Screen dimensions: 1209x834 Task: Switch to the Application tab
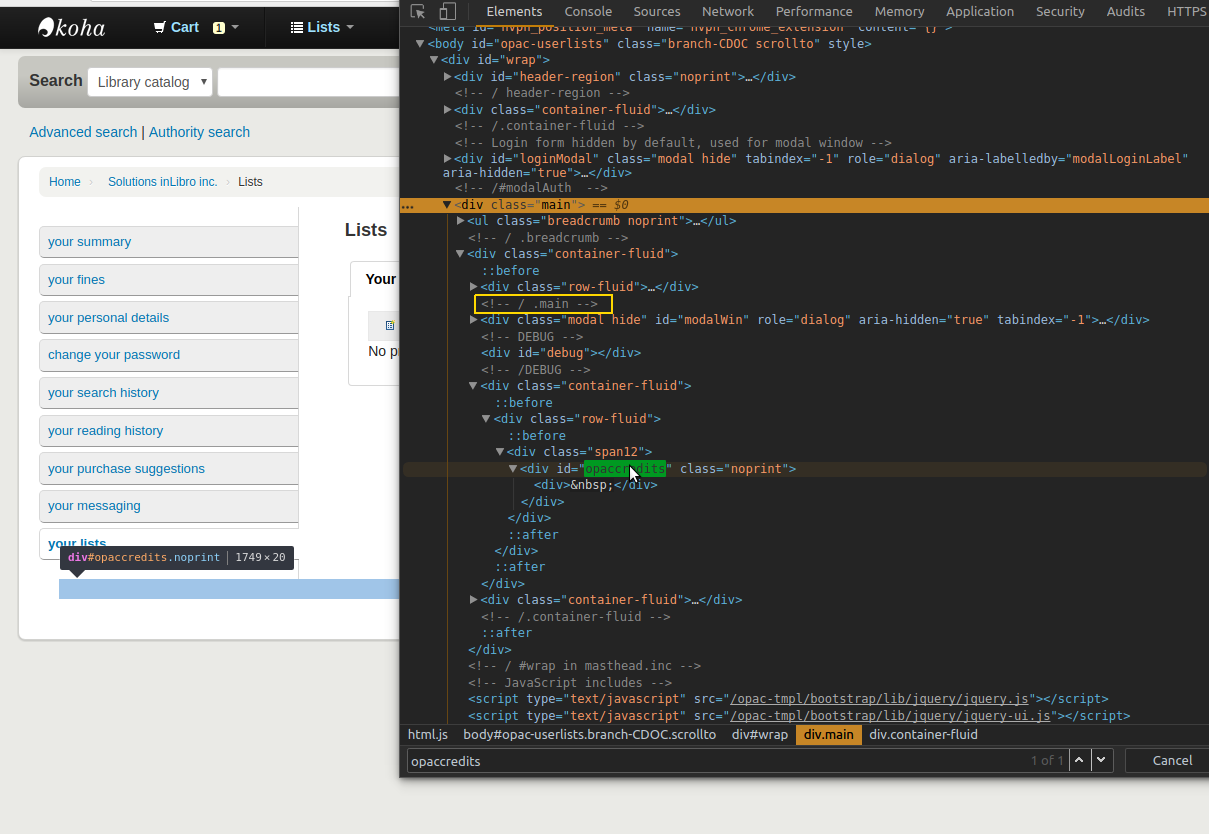tap(979, 12)
